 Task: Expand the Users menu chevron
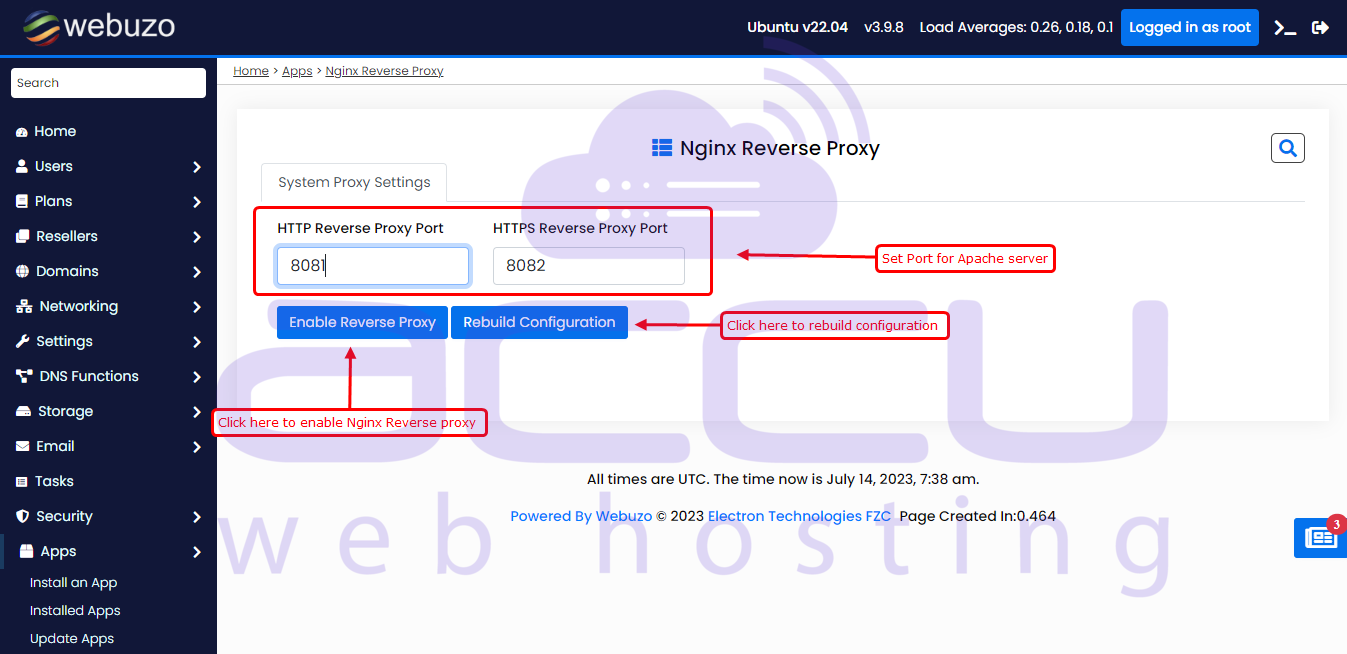click(x=197, y=167)
